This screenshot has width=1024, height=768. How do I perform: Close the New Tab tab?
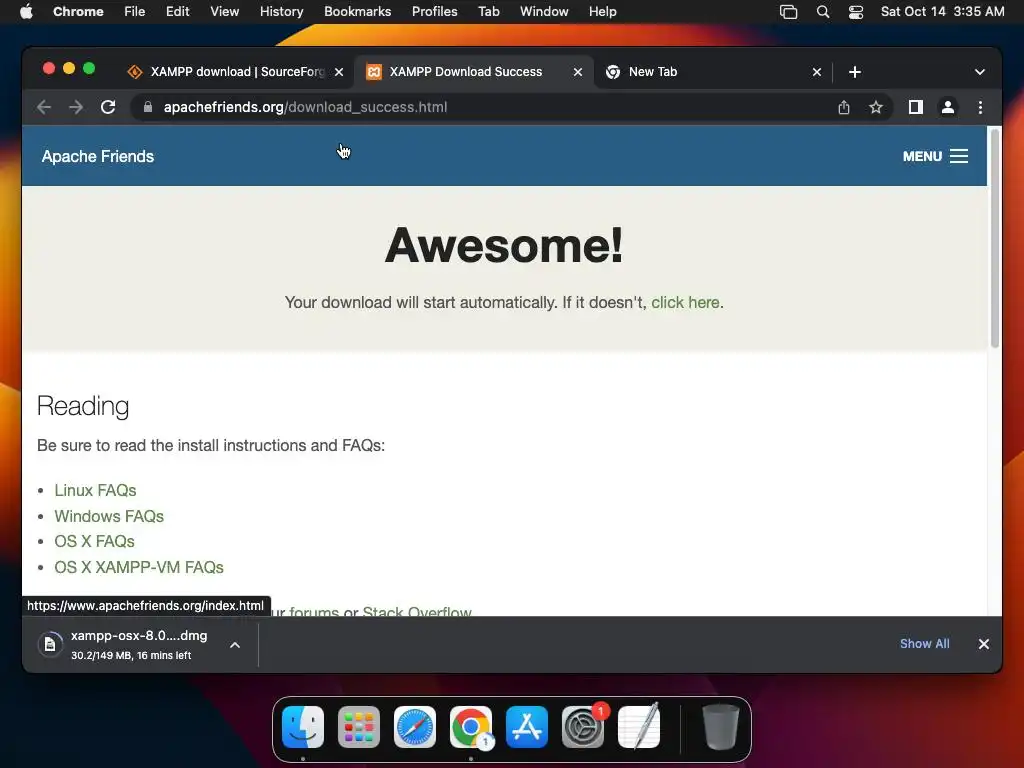pyautogui.click(x=817, y=72)
